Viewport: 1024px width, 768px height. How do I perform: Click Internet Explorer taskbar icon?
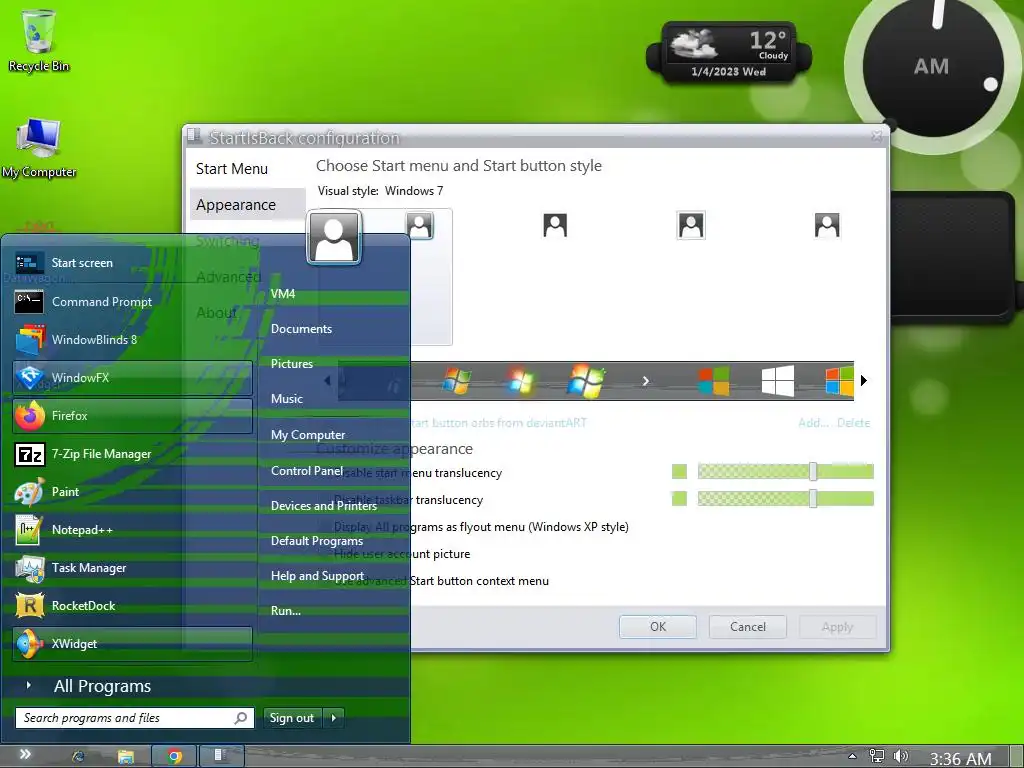coord(78,756)
